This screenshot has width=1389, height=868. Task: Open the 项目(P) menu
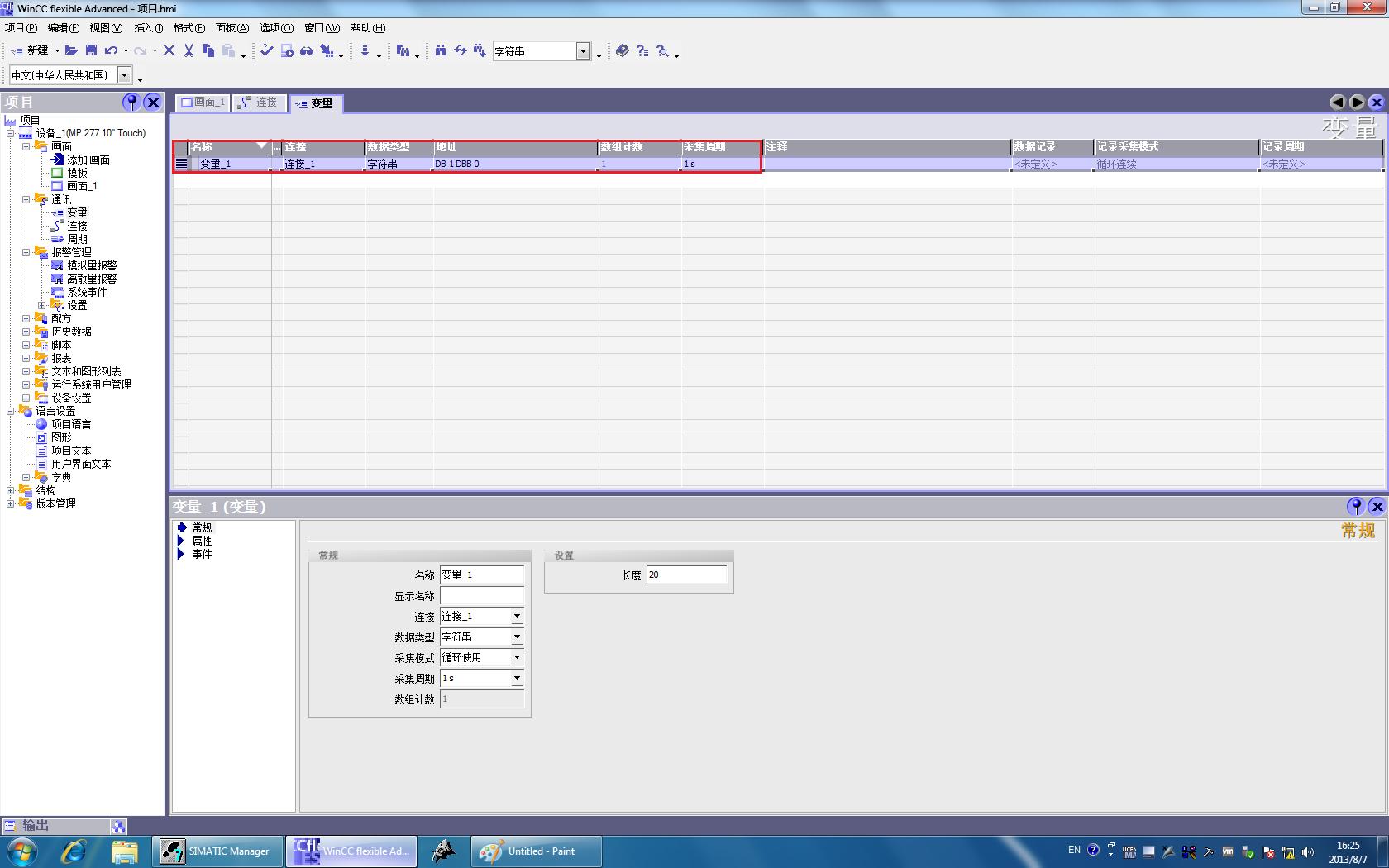[x=21, y=28]
